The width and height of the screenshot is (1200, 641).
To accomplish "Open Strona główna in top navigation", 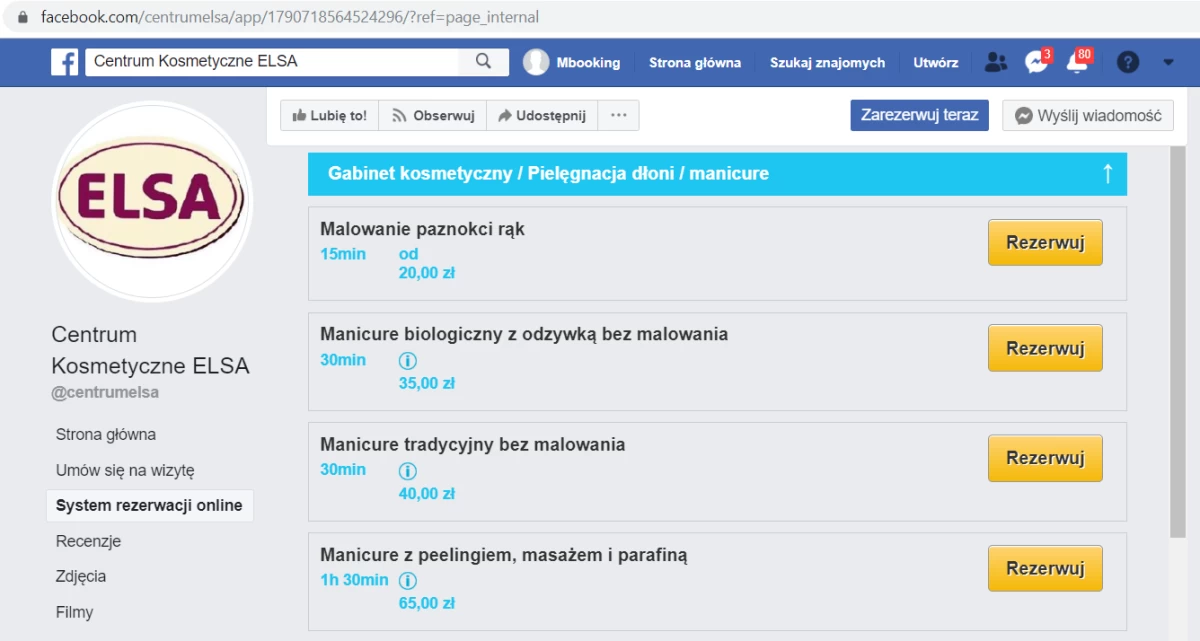I will pyautogui.click(x=695, y=62).
